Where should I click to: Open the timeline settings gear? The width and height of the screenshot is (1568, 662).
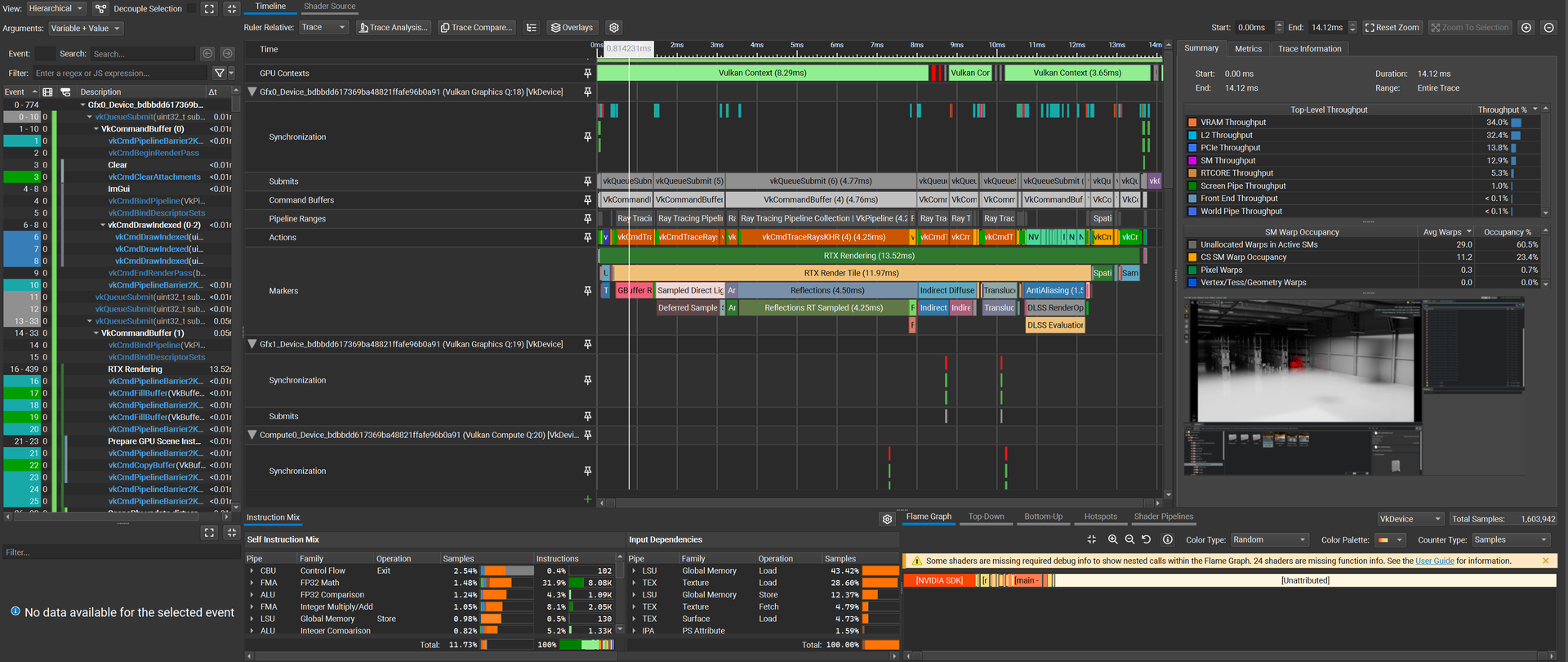[614, 28]
